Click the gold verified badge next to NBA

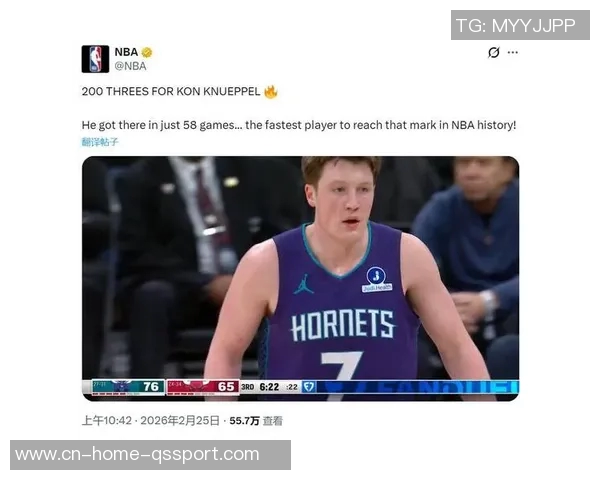pos(147,52)
